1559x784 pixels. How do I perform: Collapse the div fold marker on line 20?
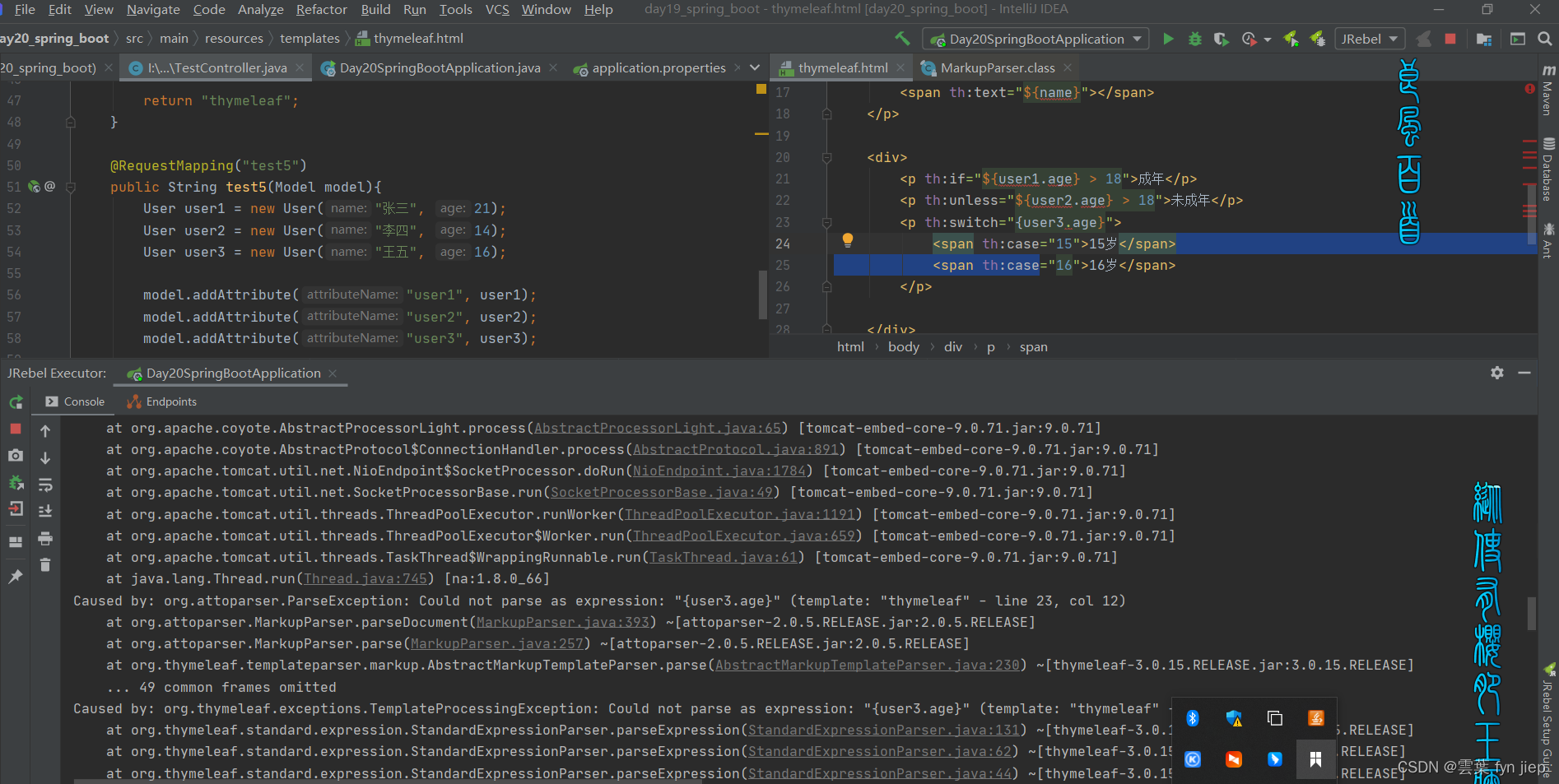pos(826,157)
